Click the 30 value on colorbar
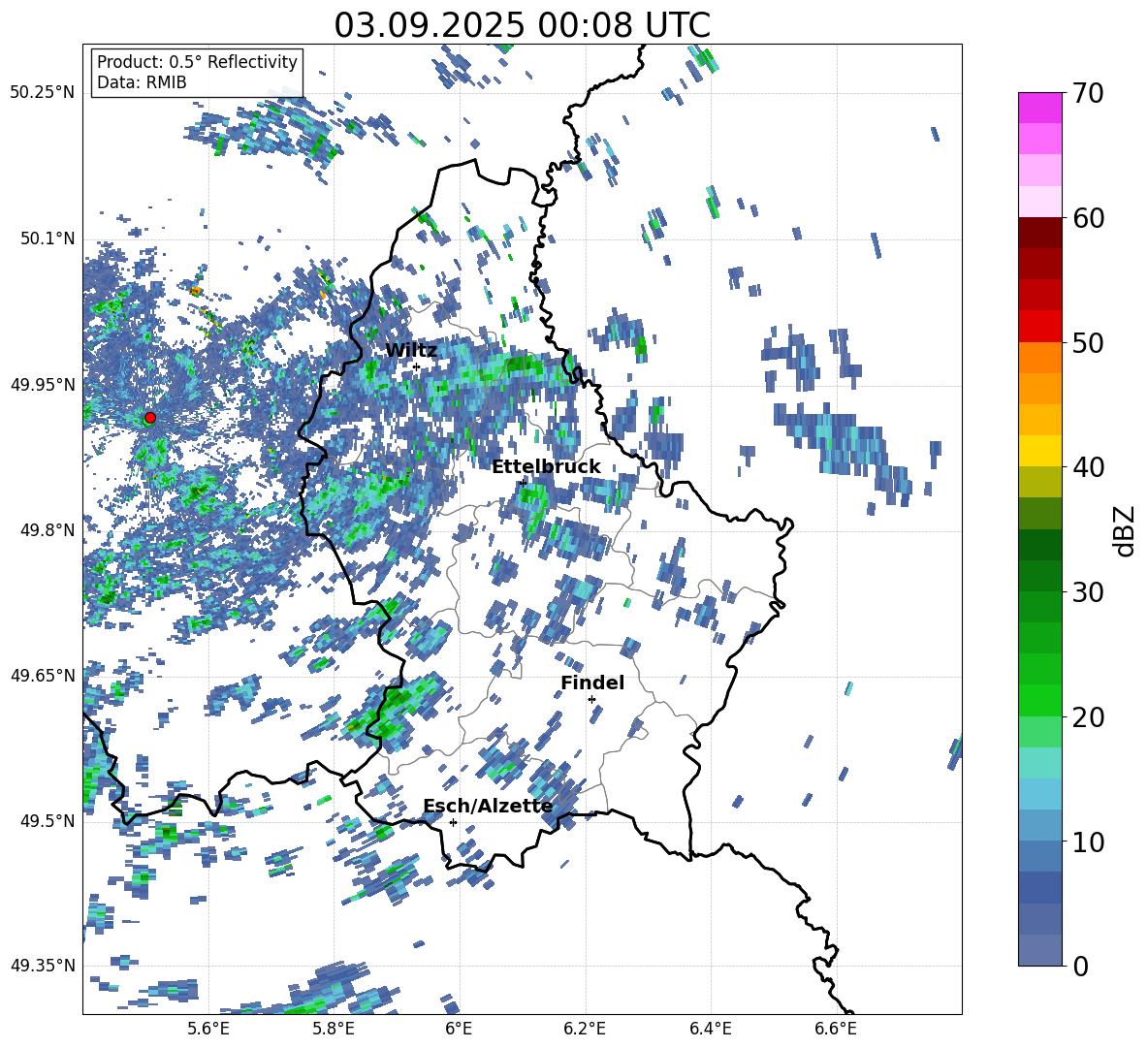 [1088, 592]
